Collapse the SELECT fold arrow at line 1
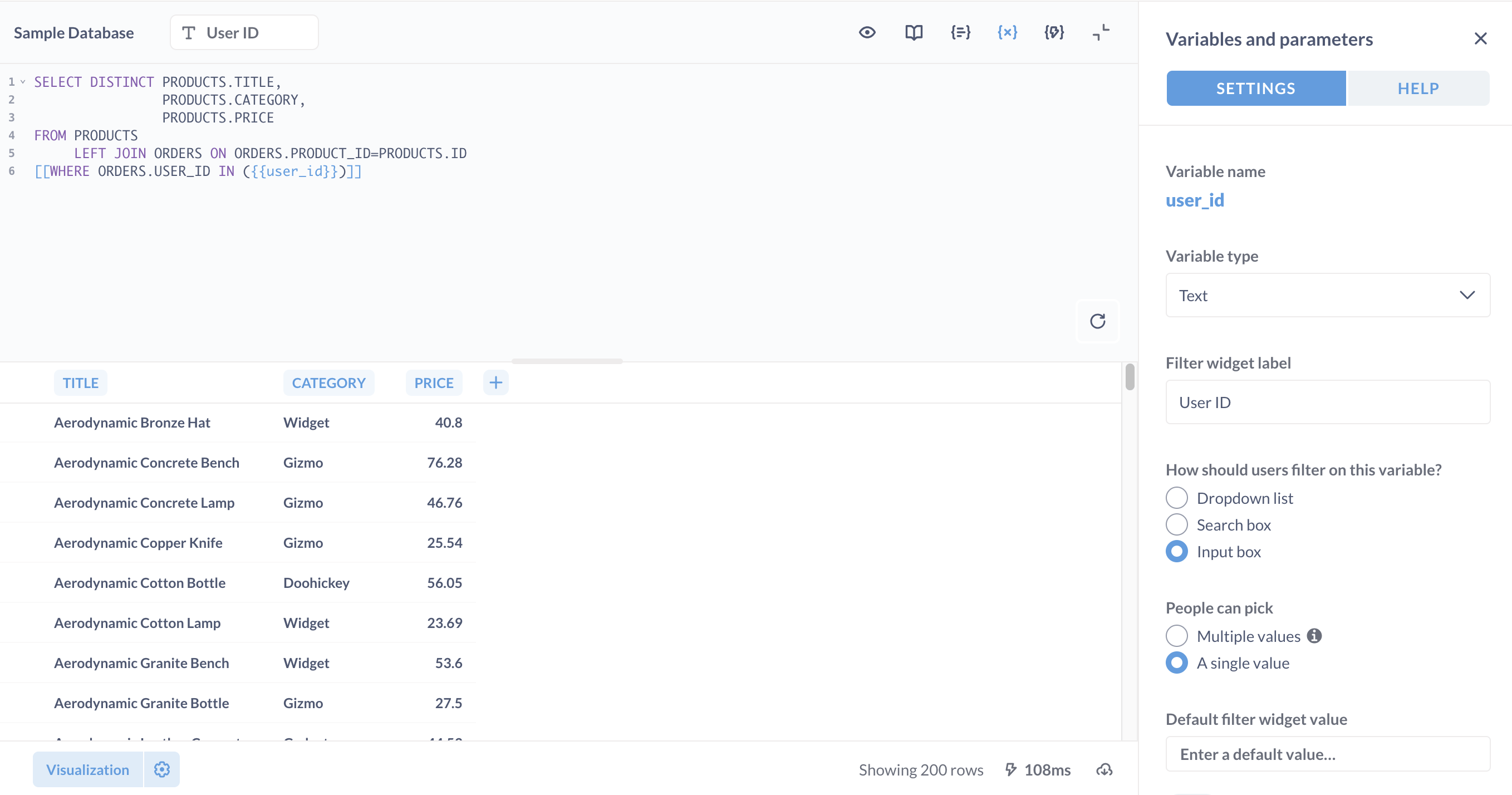The width and height of the screenshot is (1512, 795). [x=23, y=82]
